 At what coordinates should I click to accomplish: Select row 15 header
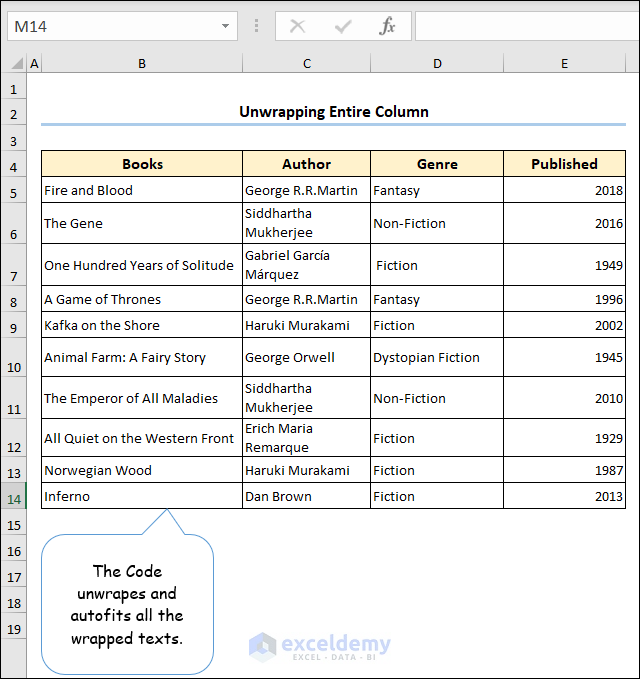click(x=13, y=522)
